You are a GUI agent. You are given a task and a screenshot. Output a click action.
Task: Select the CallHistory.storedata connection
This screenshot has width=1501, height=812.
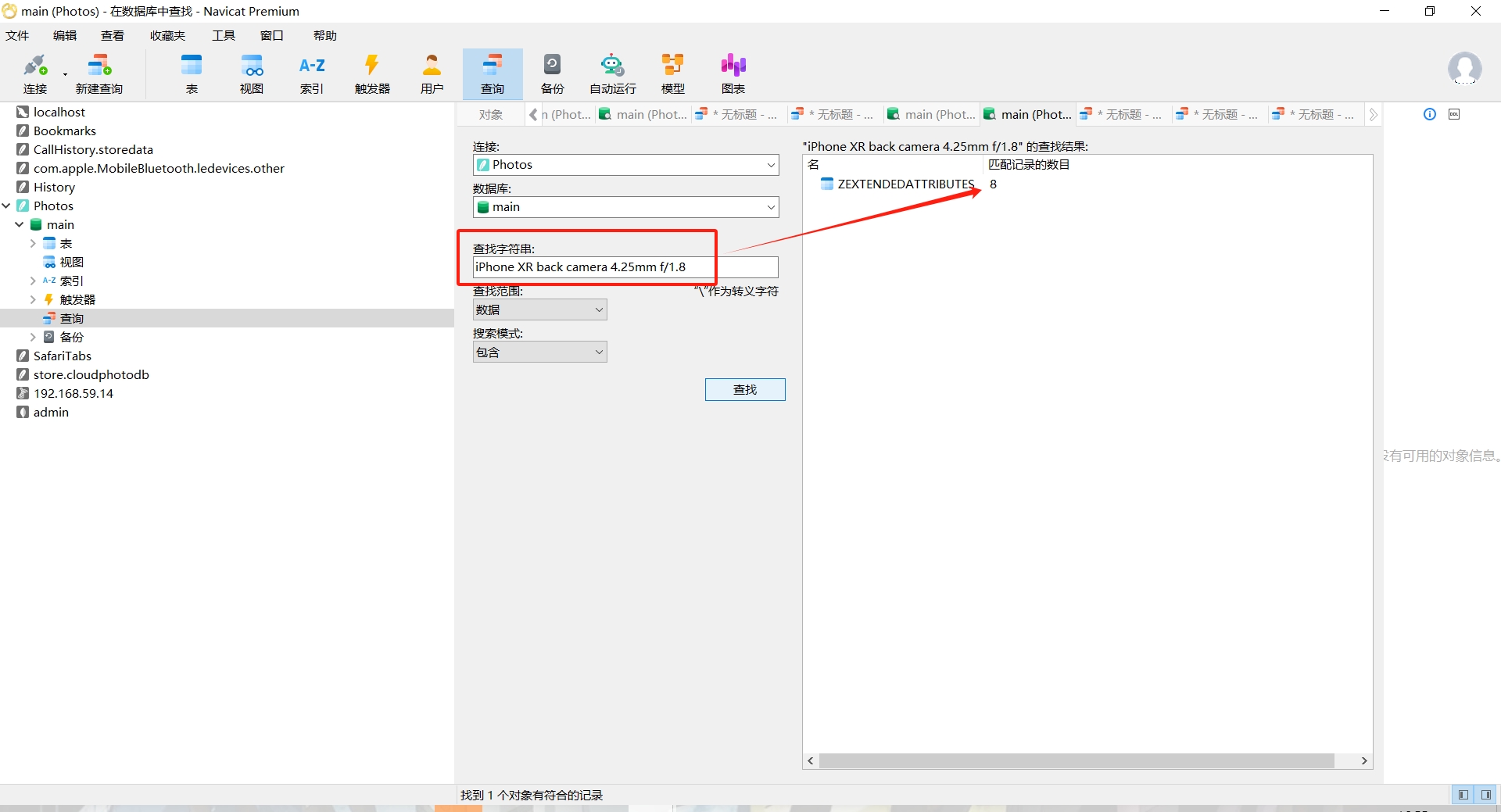click(x=93, y=149)
